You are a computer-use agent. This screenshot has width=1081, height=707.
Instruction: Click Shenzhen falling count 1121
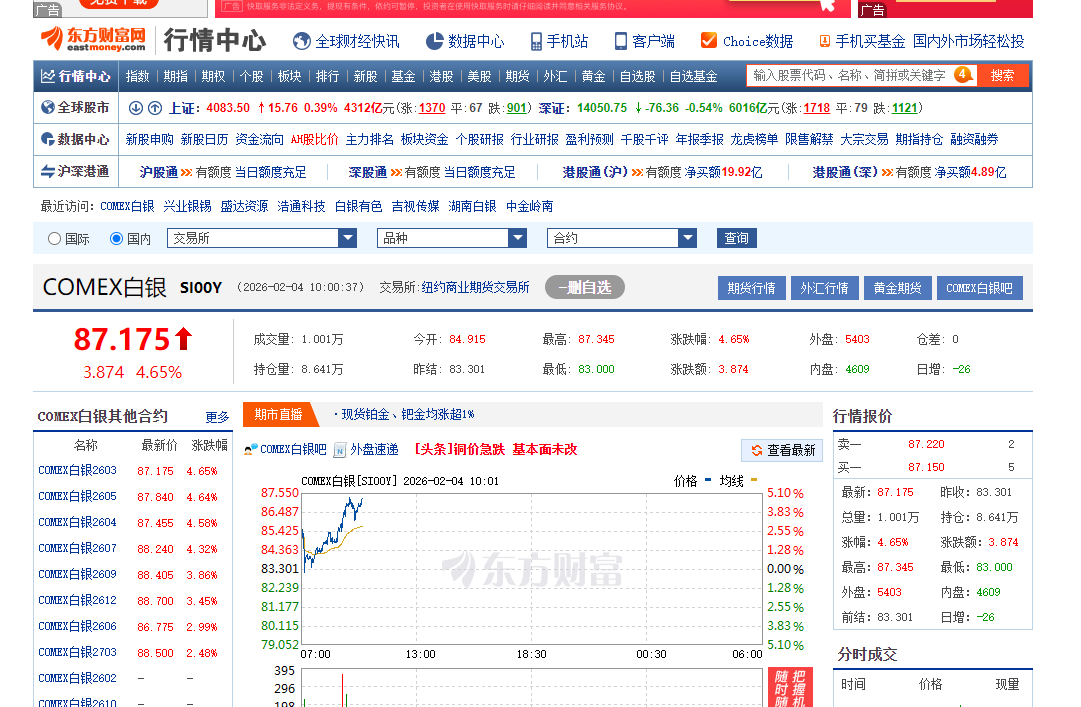(905, 108)
